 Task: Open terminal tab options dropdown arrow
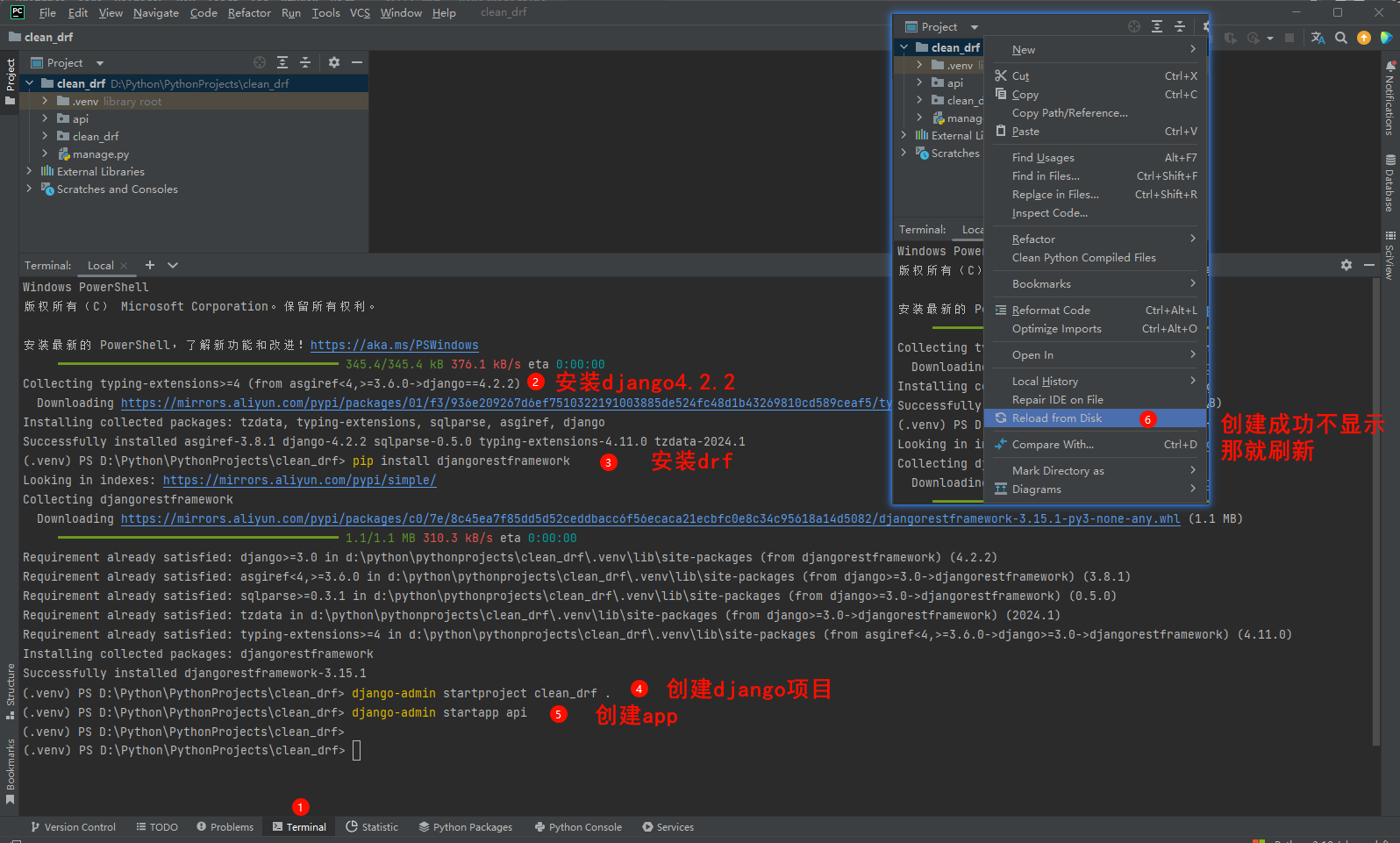(x=173, y=265)
